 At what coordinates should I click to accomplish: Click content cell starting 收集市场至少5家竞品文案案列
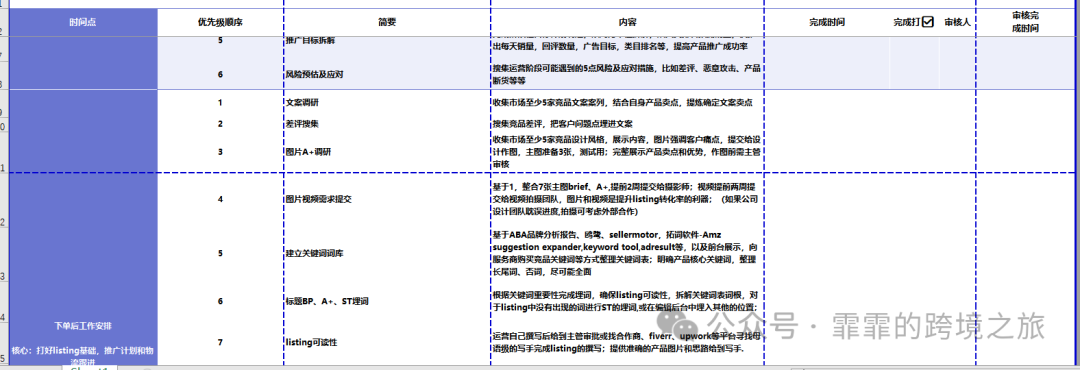click(627, 103)
